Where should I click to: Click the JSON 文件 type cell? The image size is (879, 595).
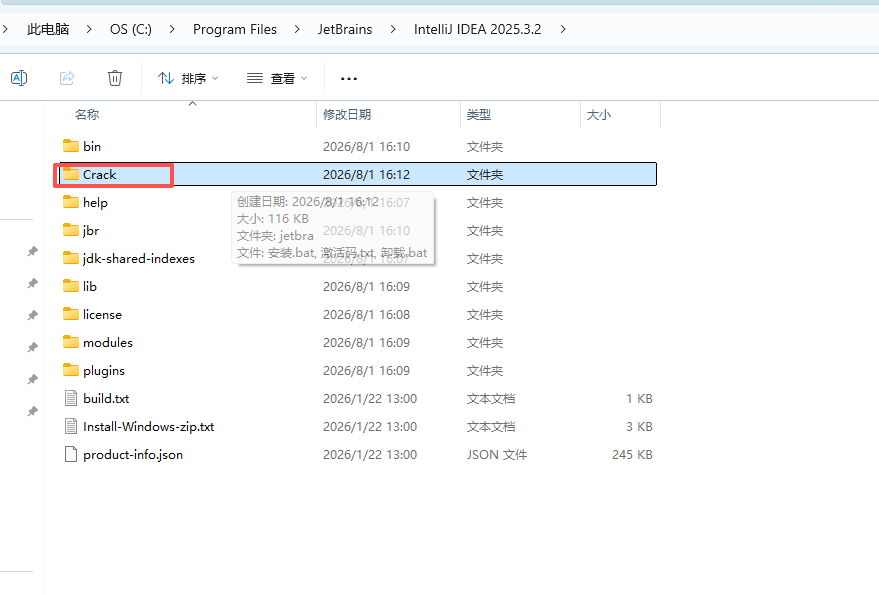(497, 455)
